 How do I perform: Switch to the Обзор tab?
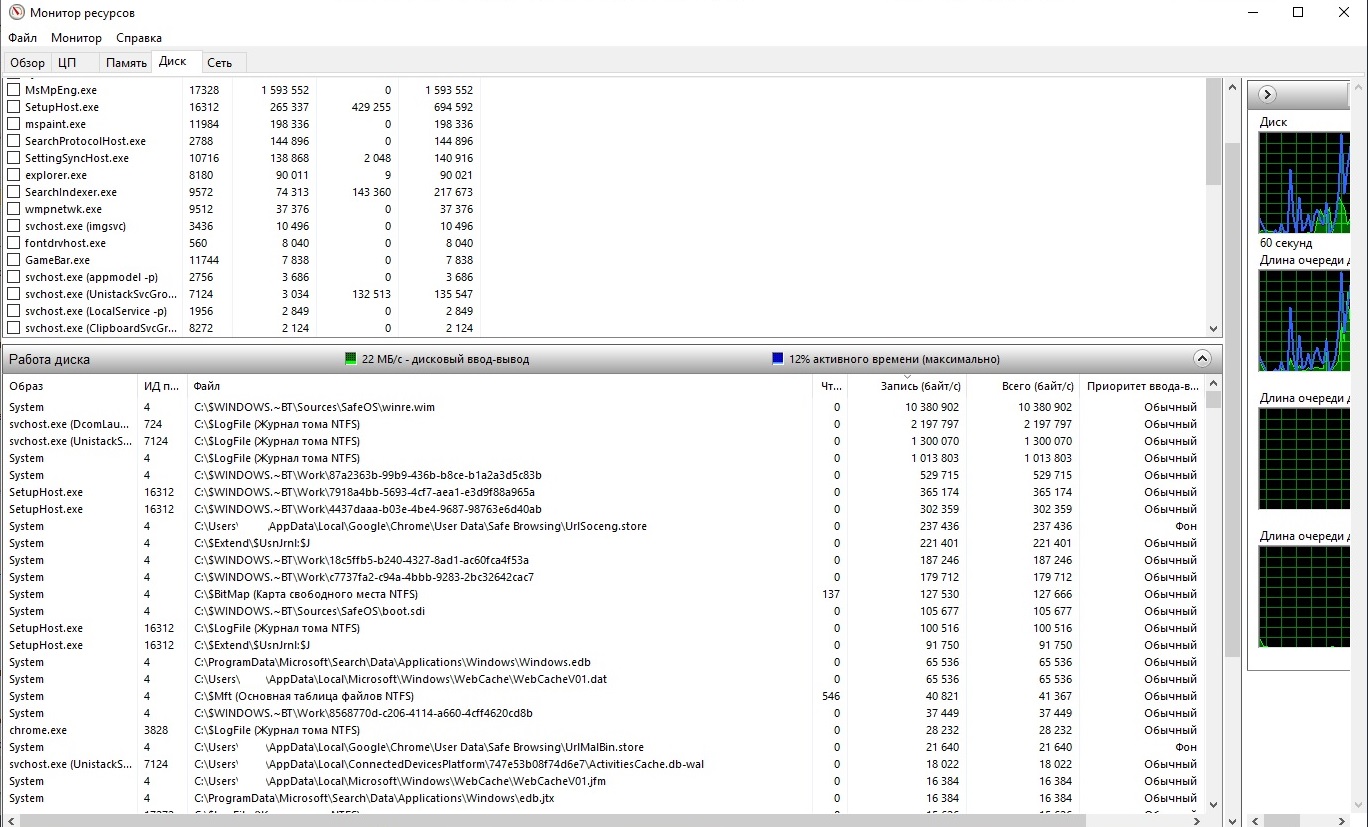(28, 62)
